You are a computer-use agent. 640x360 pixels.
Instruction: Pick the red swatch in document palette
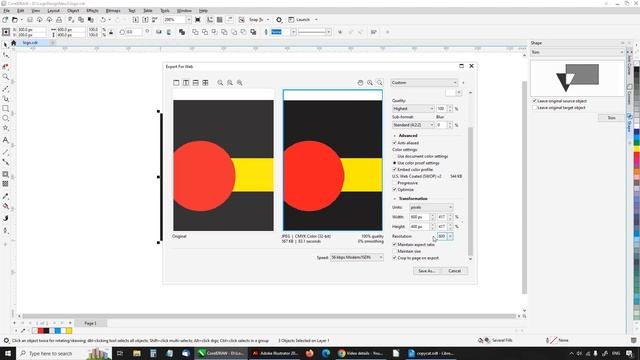41,331
